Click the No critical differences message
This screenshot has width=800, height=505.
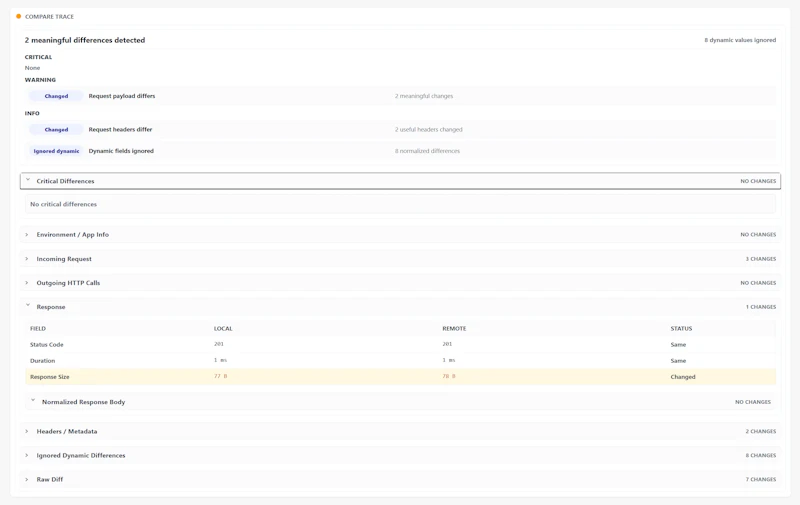point(63,204)
